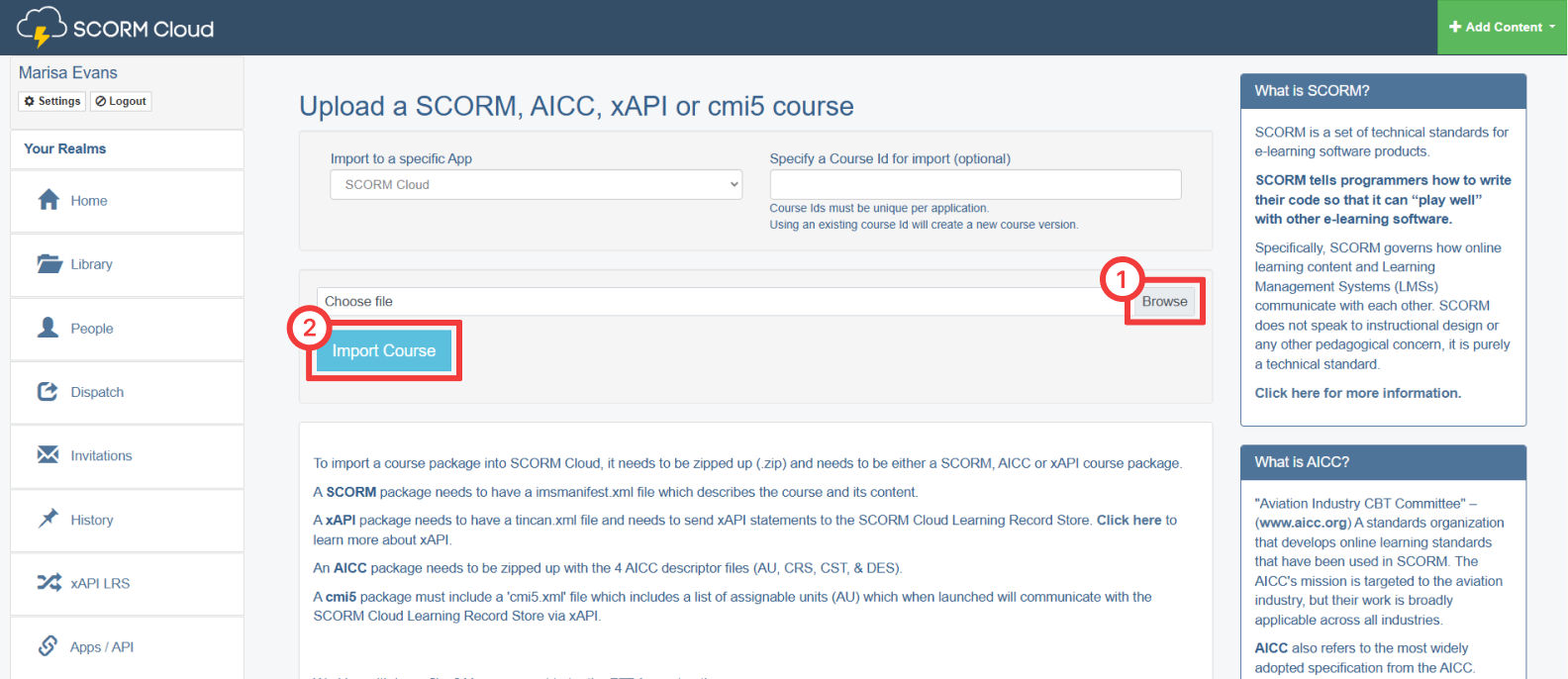Open Settings for Marisa Evans
Viewport: 1568px width, 679px height.
52,101
